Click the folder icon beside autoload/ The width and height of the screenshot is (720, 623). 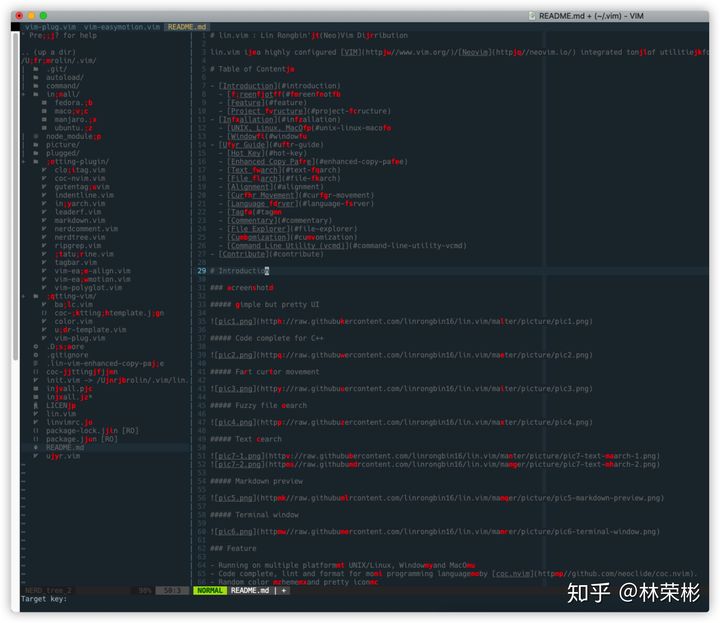[x=36, y=77]
